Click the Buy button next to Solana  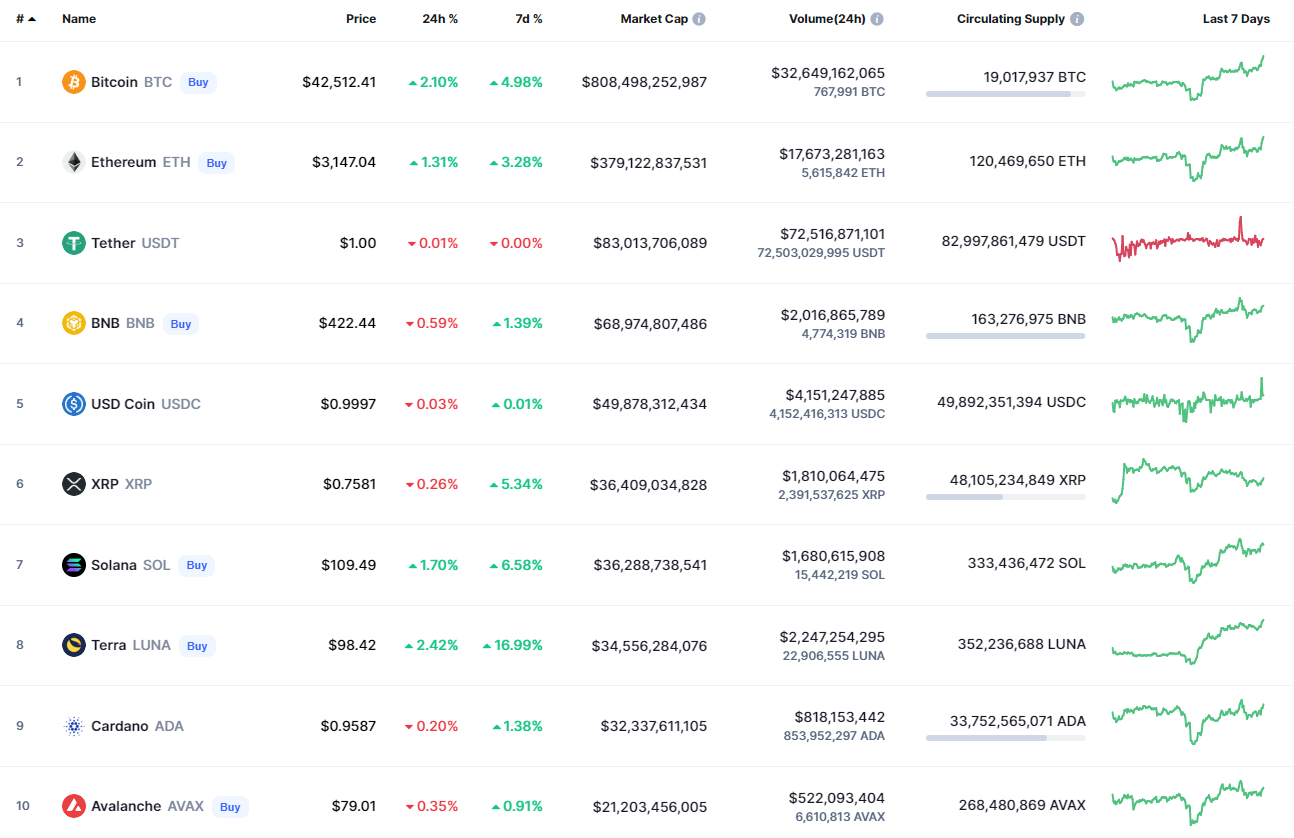[197, 565]
